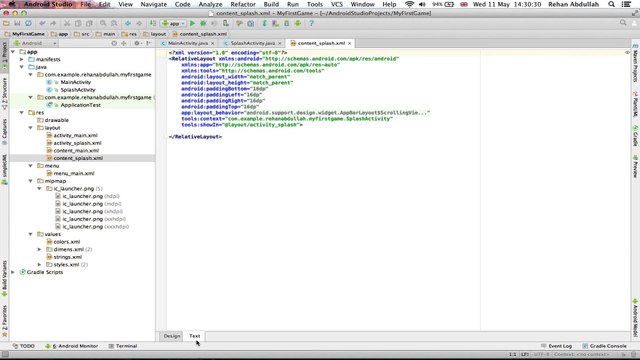The width and height of the screenshot is (640, 360).
Task: Collapse the values folder
Action: [31, 234]
